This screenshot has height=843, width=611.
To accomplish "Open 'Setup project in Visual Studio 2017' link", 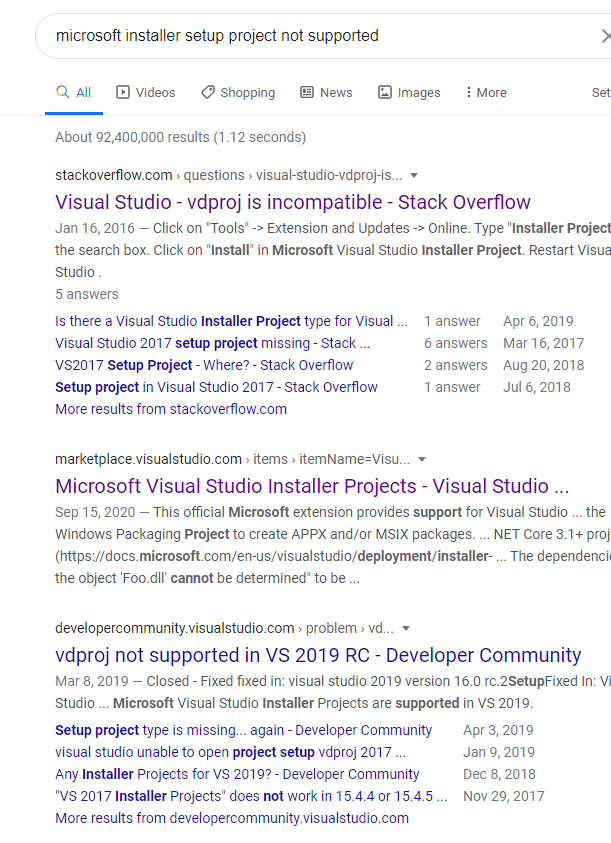I will (216, 387).
